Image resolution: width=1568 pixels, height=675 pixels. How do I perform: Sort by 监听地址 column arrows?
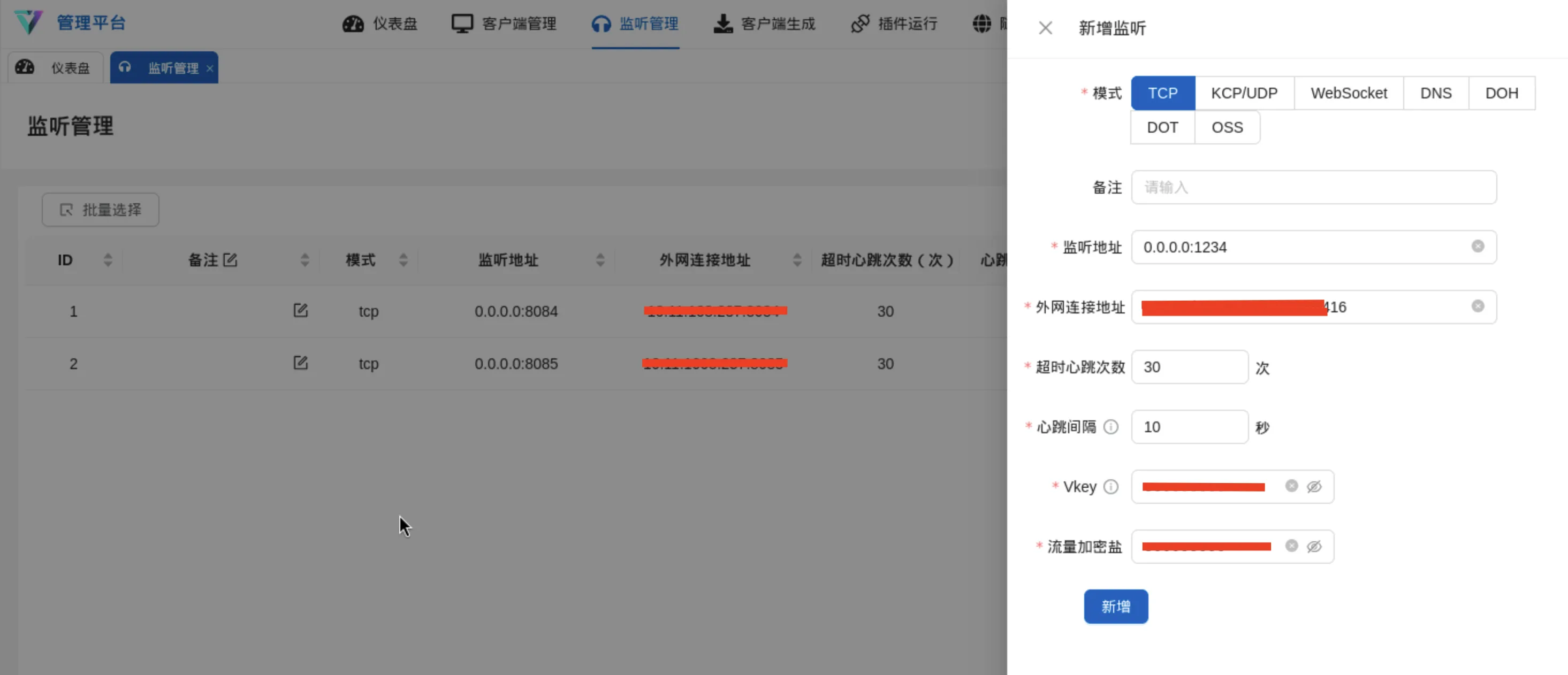point(600,260)
